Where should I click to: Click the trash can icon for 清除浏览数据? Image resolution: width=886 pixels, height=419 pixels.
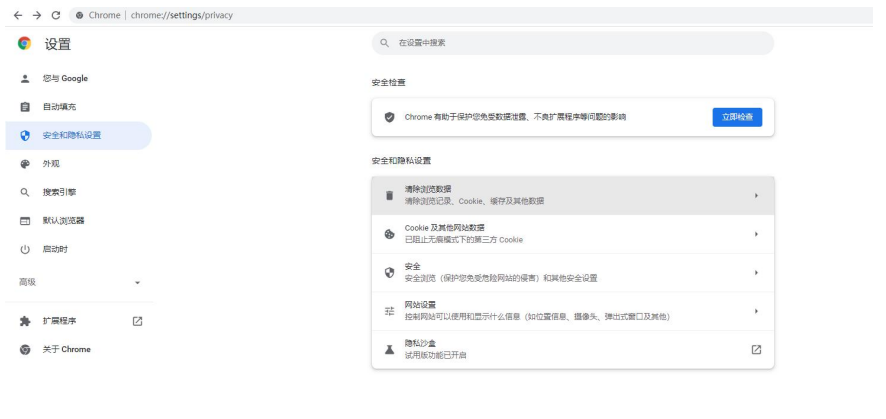pos(389,195)
